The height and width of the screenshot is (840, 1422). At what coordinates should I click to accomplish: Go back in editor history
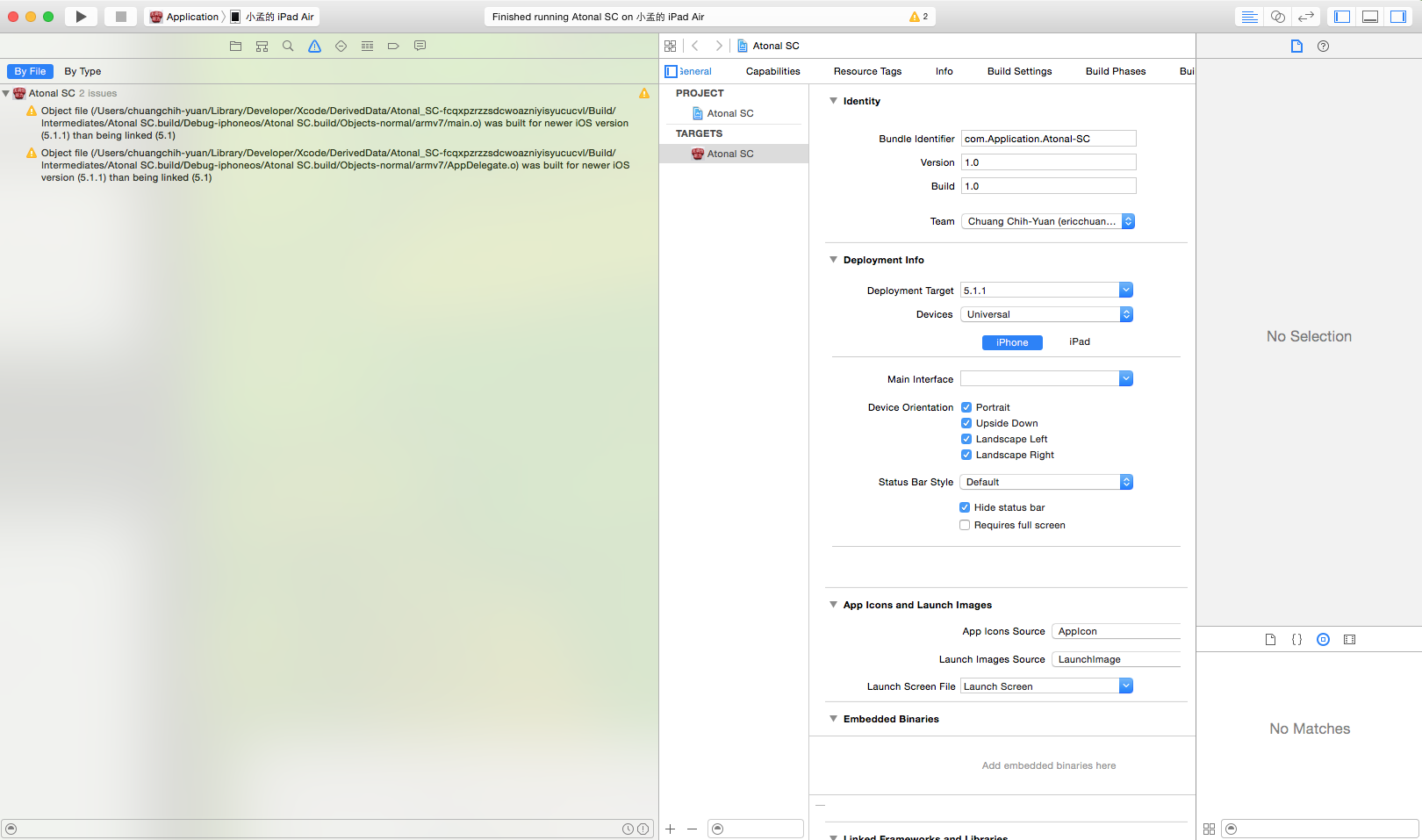[694, 46]
